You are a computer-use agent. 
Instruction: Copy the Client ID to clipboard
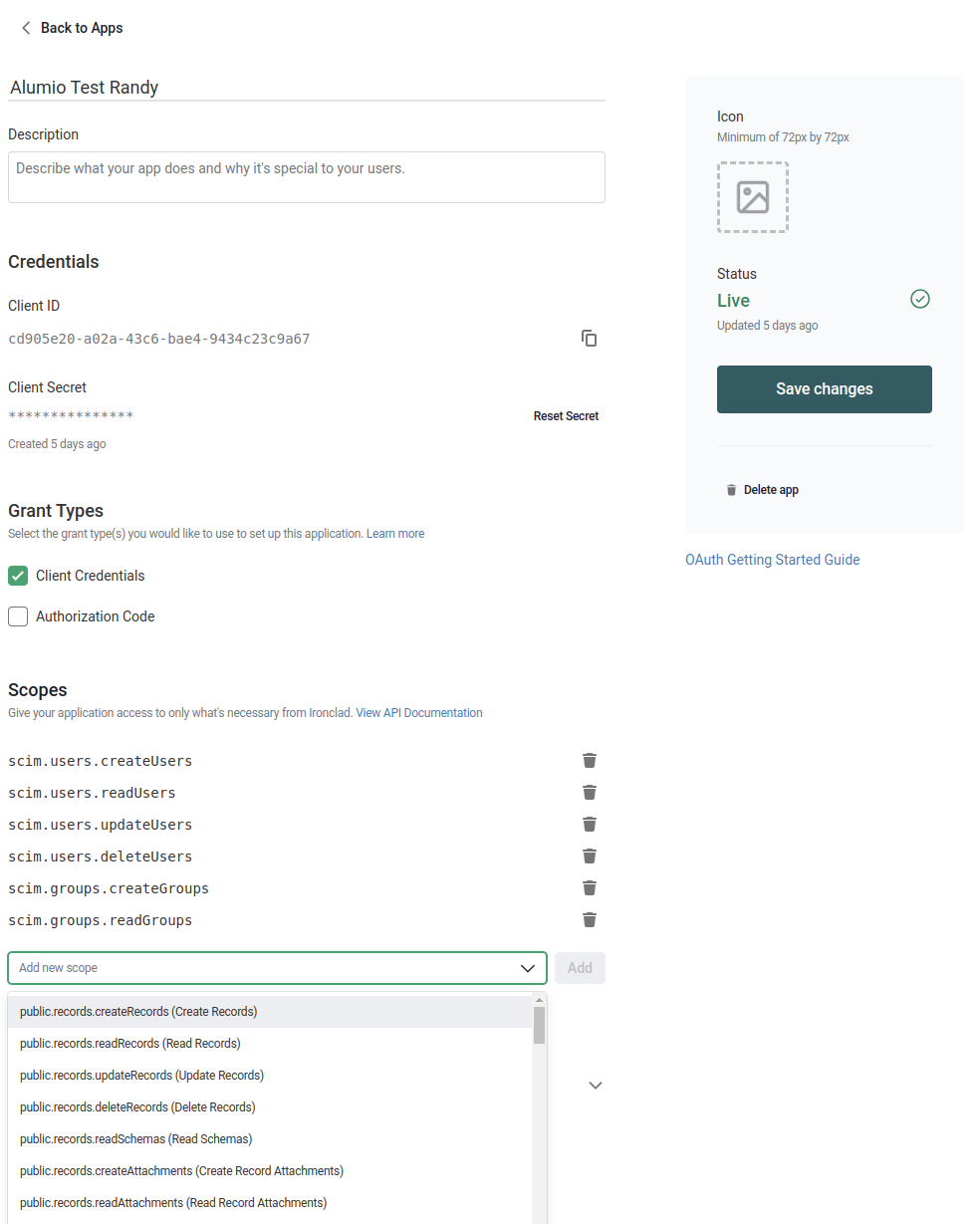[x=590, y=339]
